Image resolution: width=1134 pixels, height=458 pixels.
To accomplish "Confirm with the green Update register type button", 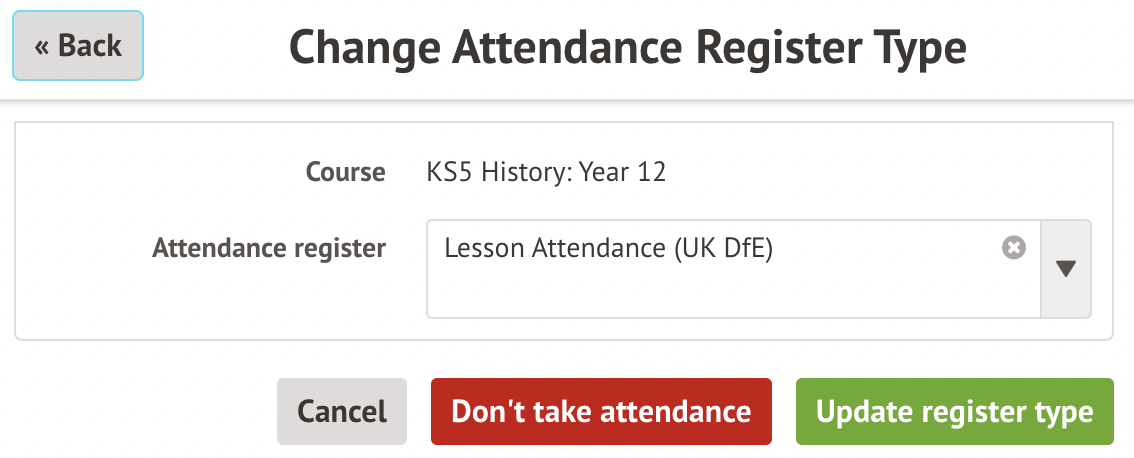I will point(954,411).
